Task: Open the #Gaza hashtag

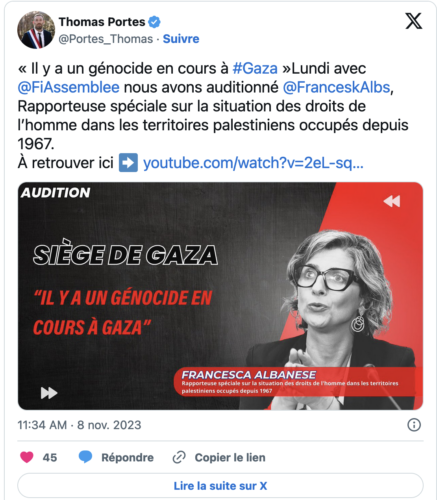Action: pyautogui.click(x=255, y=68)
